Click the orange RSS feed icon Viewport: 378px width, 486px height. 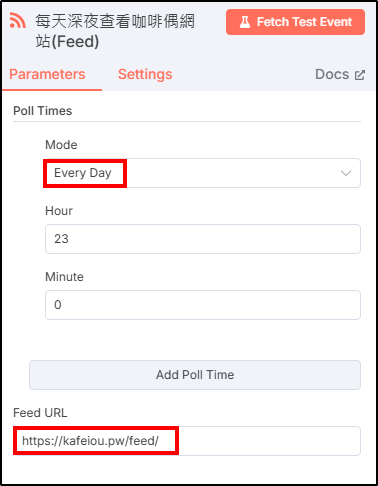17,20
